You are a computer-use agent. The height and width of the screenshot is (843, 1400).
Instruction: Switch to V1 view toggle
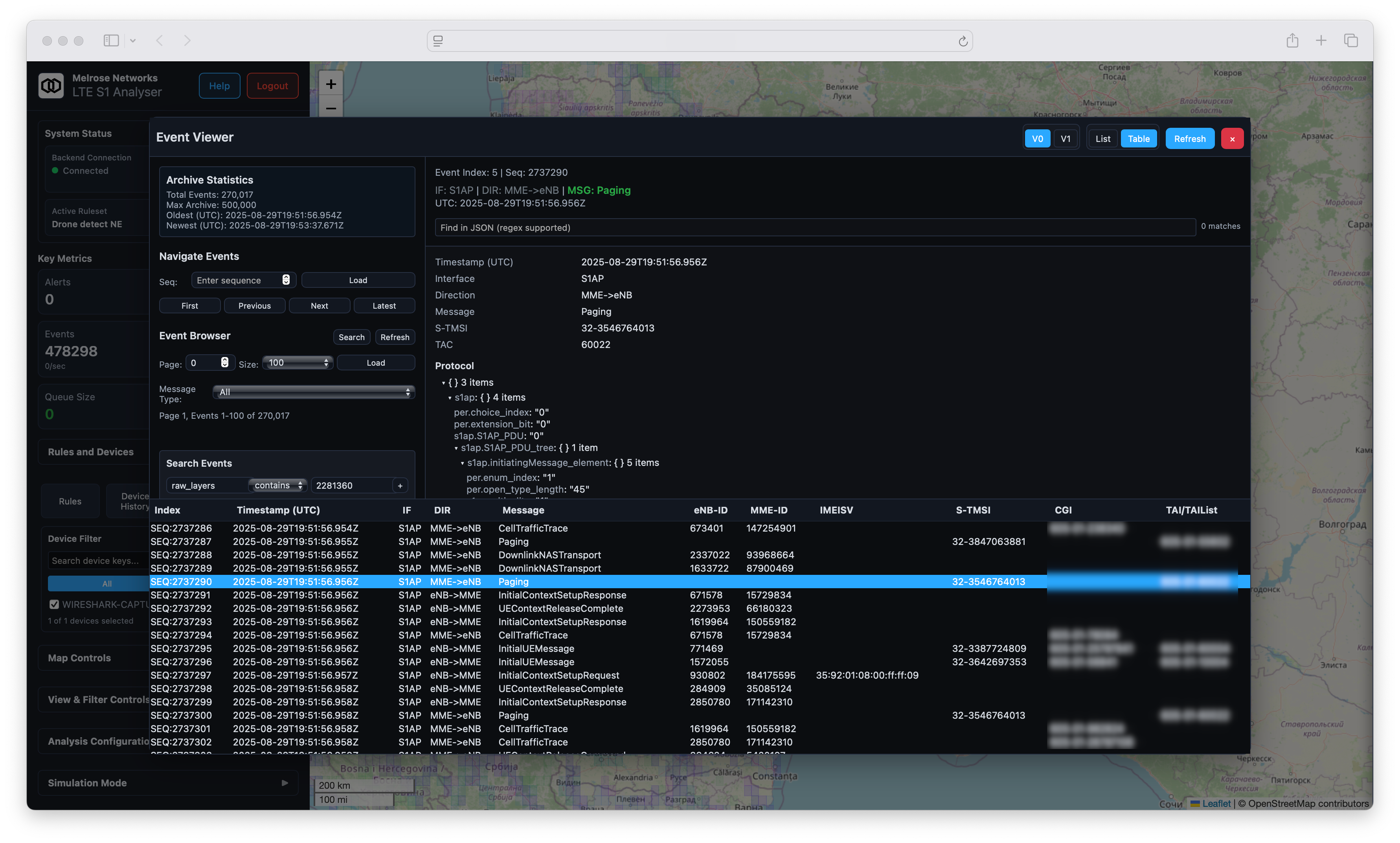pyautogui.click(x=1065, y=139)
